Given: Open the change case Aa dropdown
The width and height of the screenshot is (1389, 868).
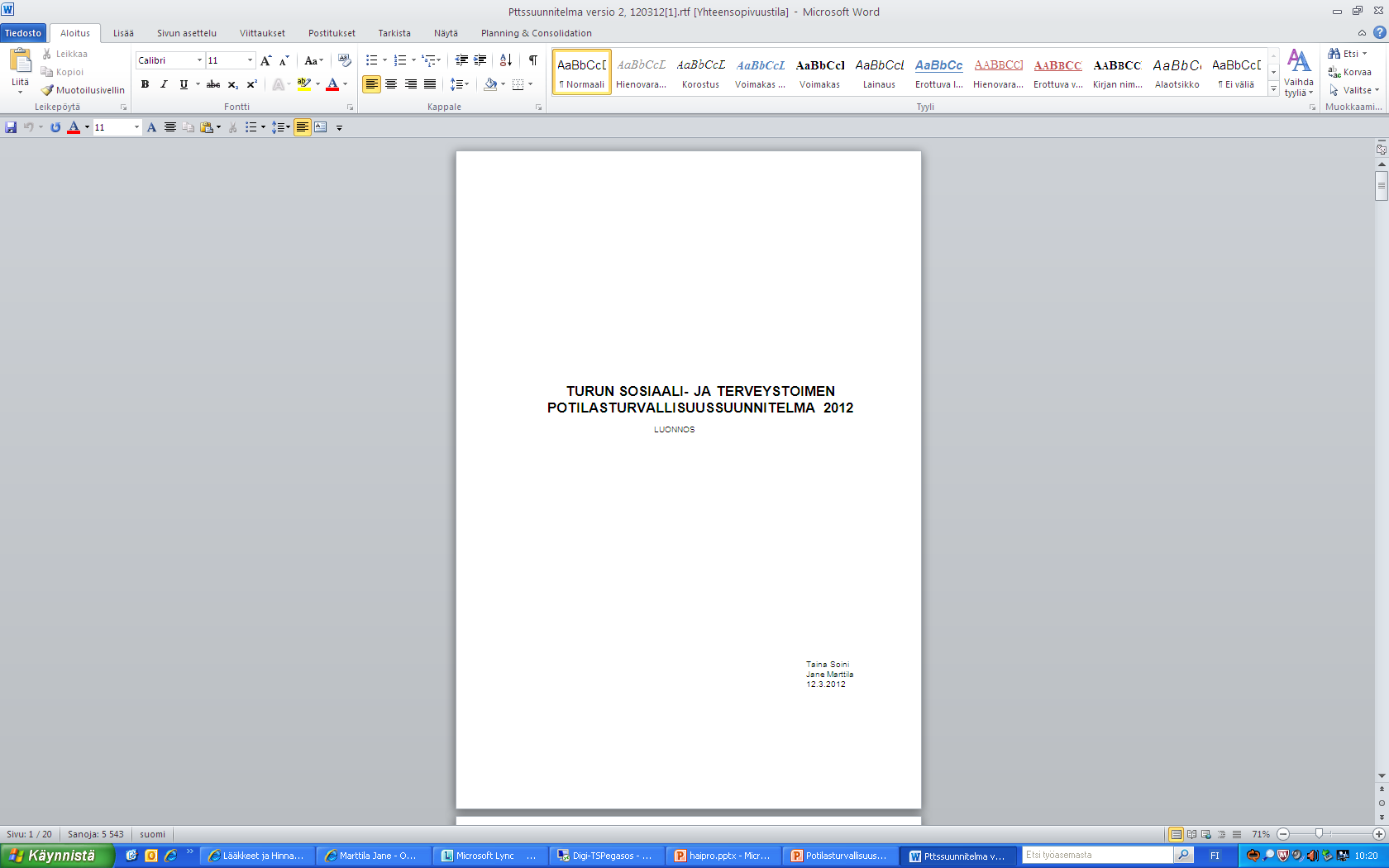Looking at the screenshot, I should point(313,60).
